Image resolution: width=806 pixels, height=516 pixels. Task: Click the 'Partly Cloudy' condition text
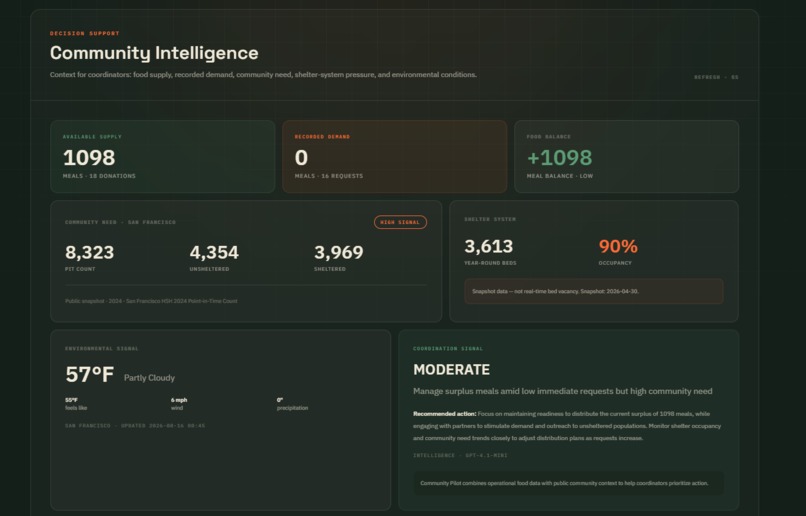(x=149, y=378)
